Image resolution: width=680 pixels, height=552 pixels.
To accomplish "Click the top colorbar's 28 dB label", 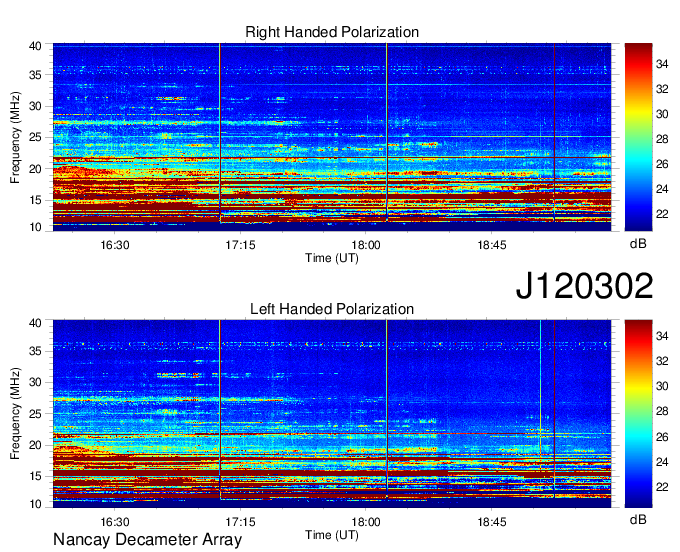I will tap(662, 139).
